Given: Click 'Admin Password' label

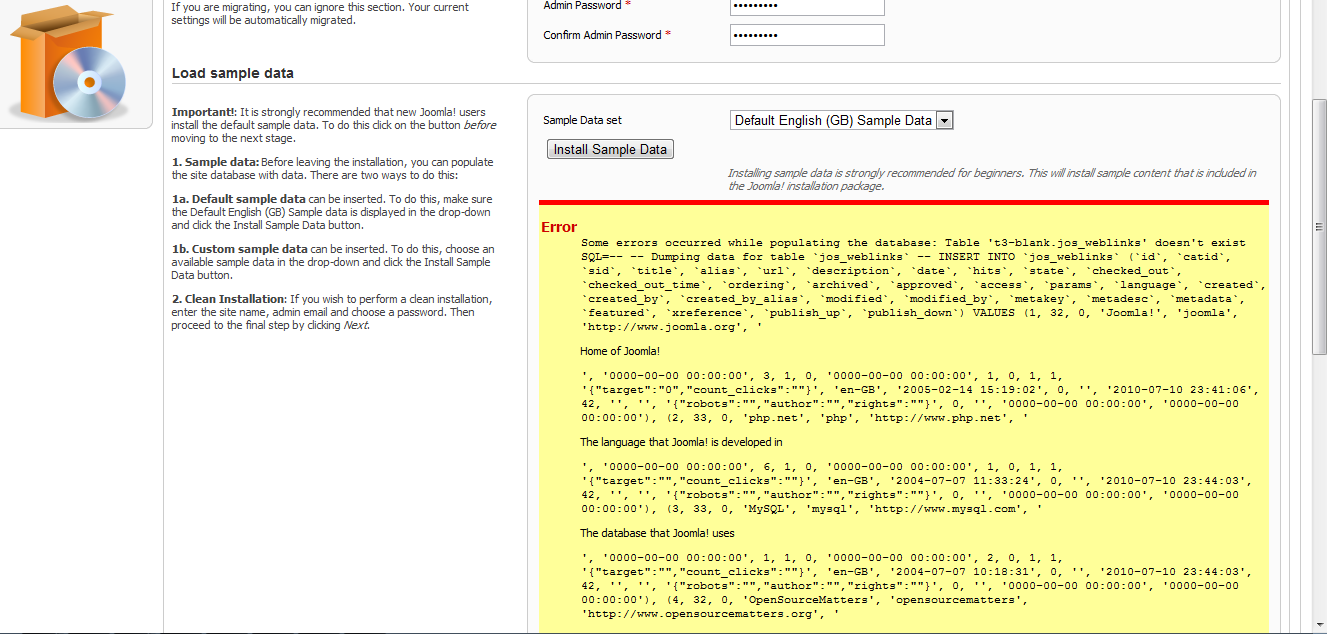Looking at the screenshot, I should 587,5.
